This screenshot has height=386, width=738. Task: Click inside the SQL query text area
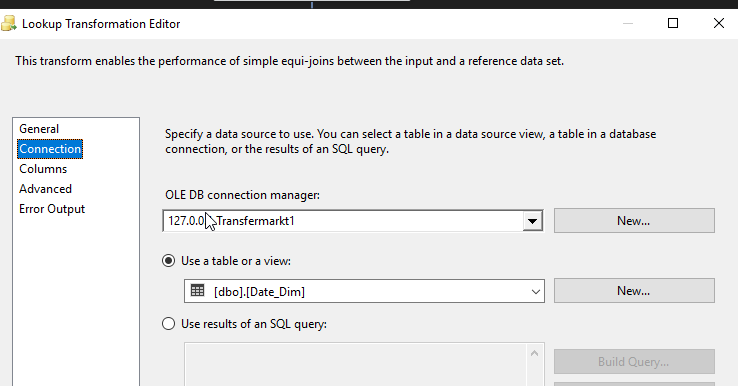pyautogui.click(x=356, y=365)
